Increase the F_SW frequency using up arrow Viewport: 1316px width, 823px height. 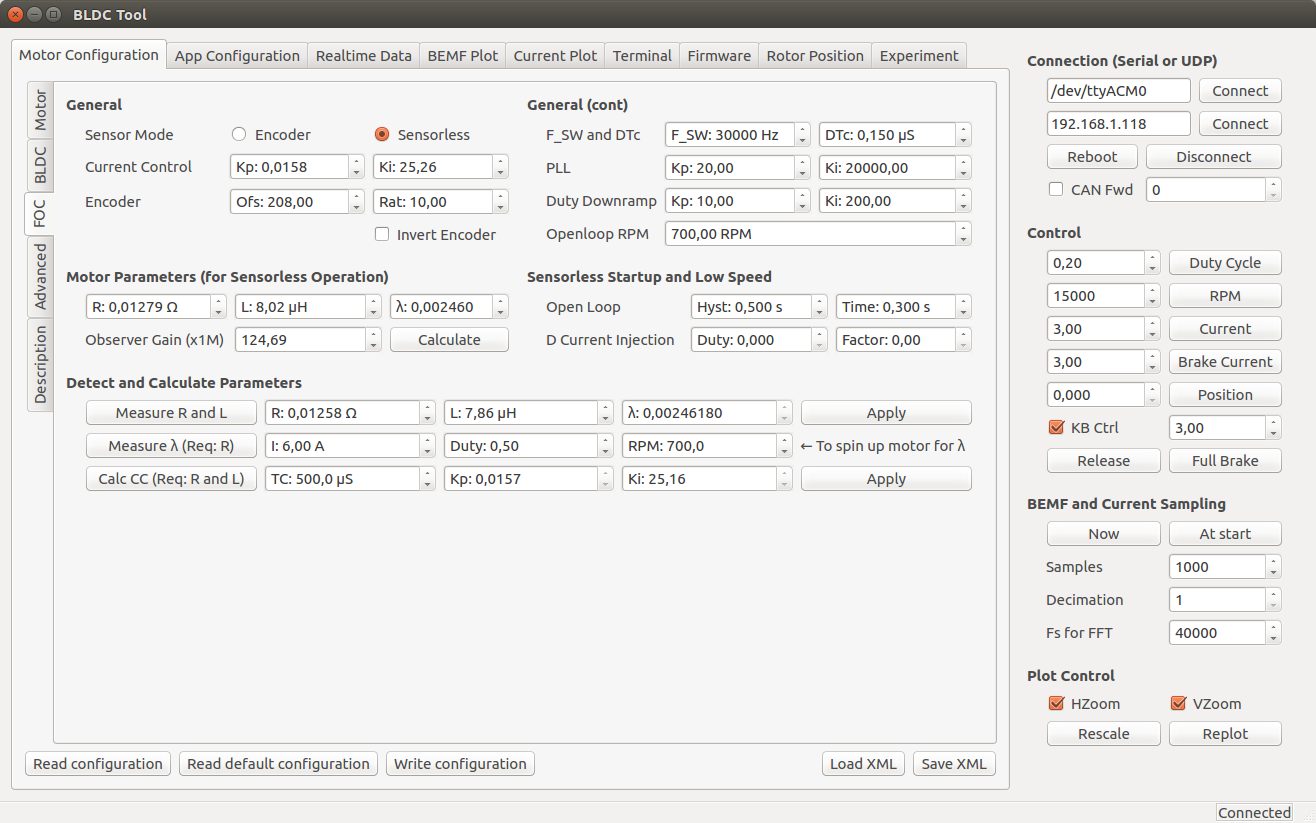click(x=802, y=129)
